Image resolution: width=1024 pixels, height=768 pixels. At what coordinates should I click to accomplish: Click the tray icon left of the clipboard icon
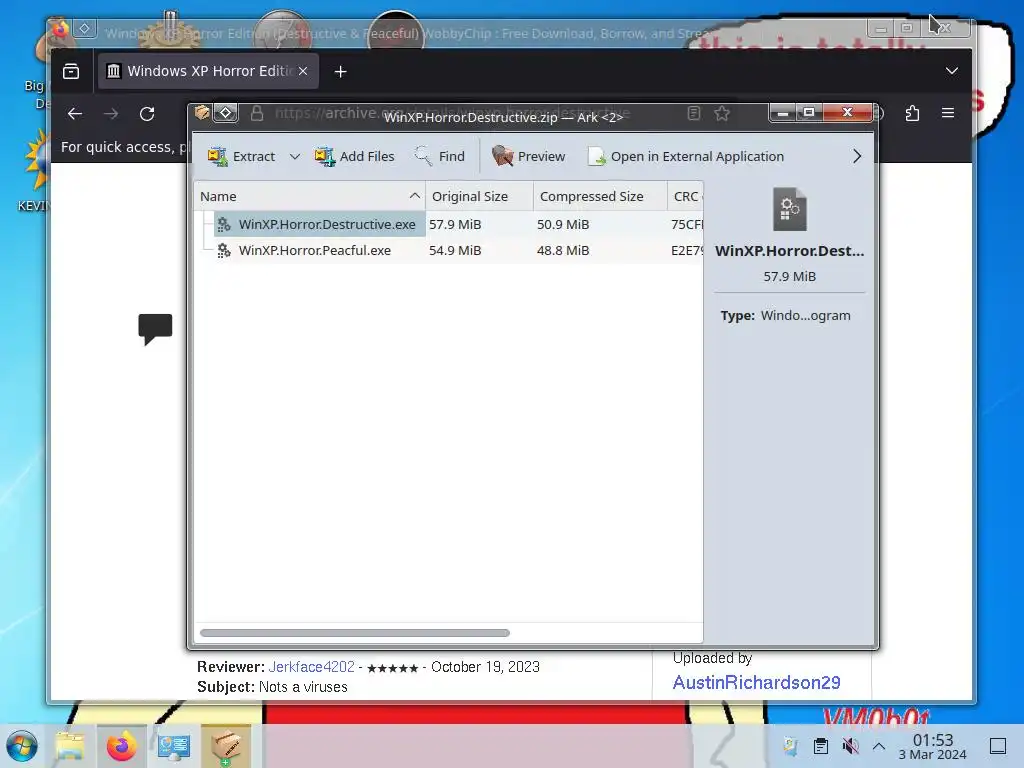pos(791,746)
